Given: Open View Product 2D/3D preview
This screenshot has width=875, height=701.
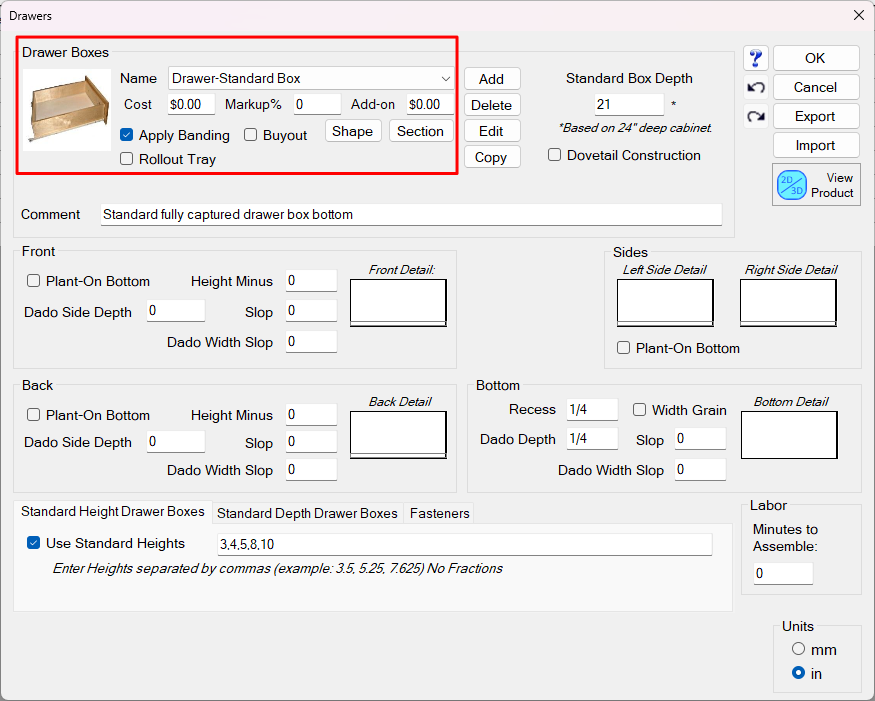Looking at the screenshot, I should [816, 185].
